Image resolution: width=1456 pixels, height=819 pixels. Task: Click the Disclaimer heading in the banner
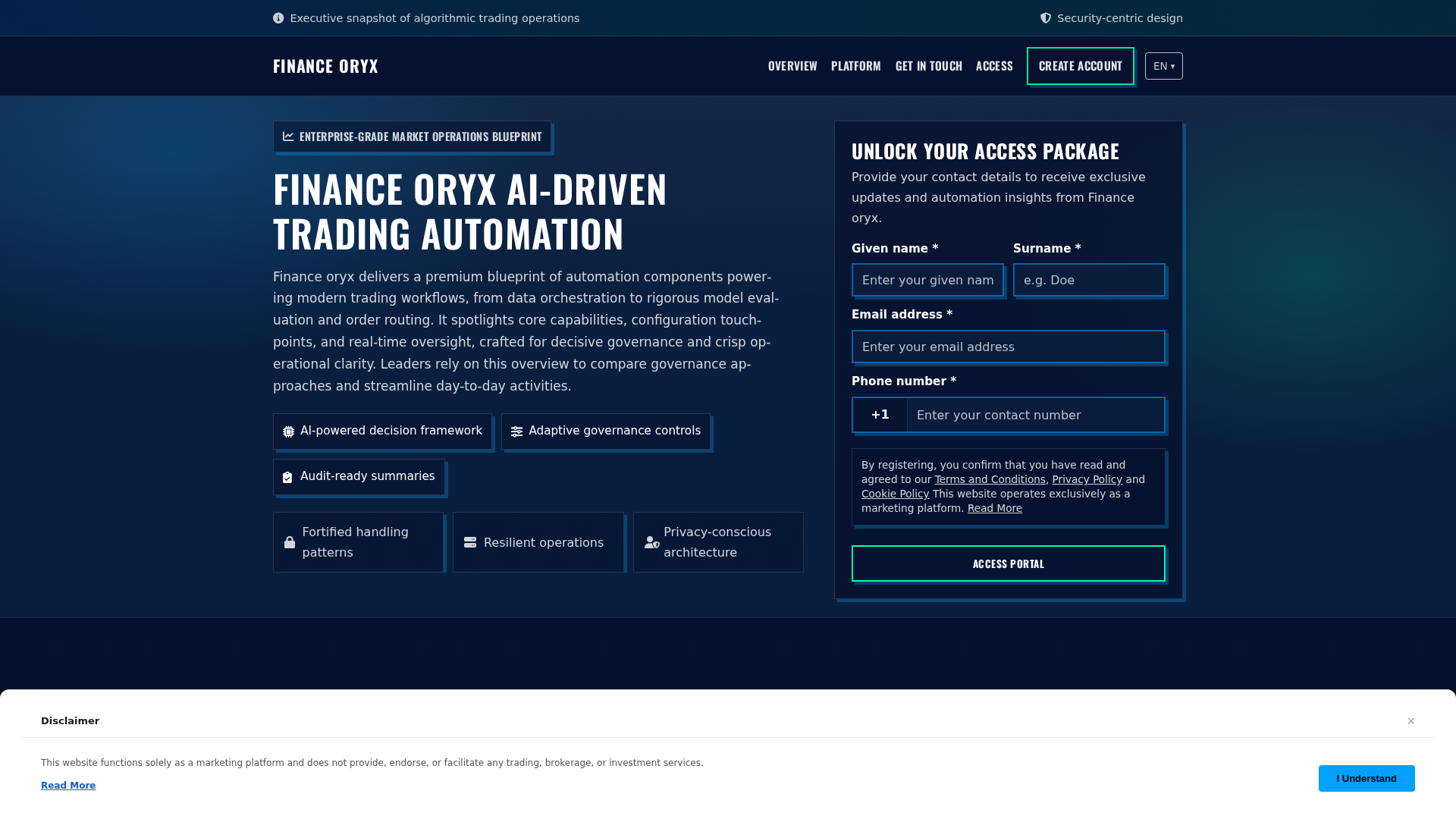pyautogui.click(x=70, y=721)
